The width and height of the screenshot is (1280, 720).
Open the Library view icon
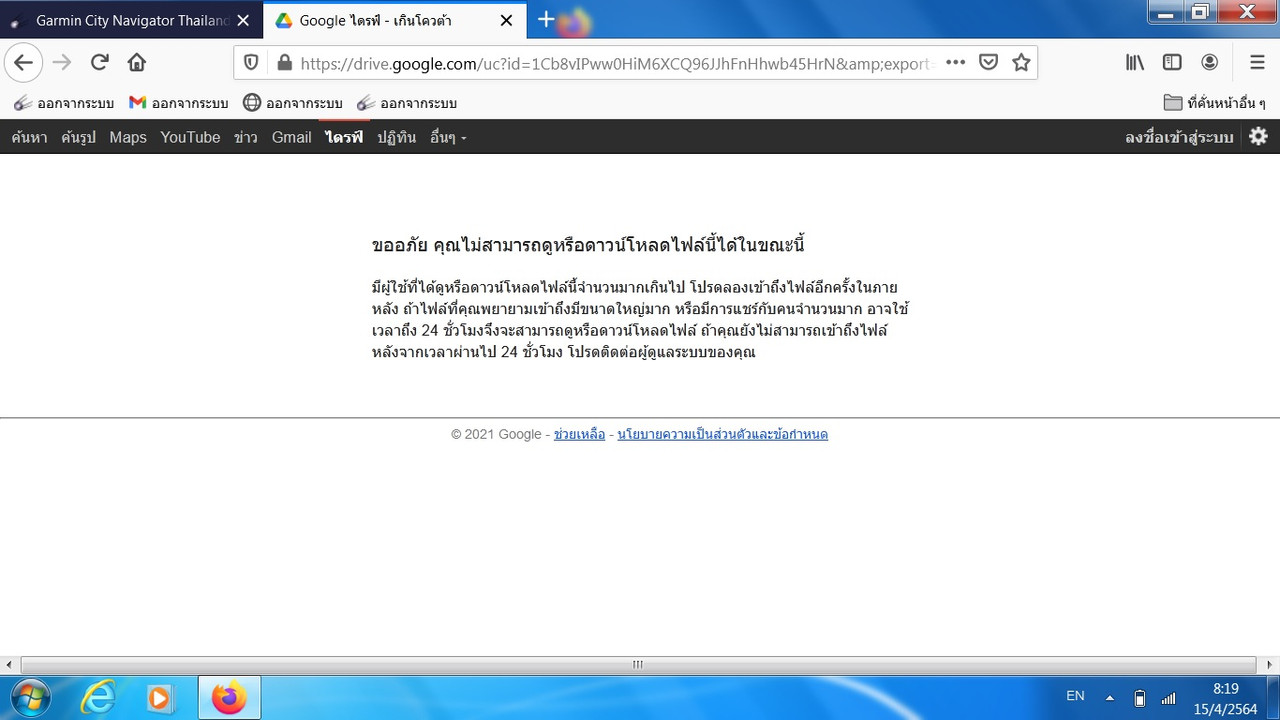click(1135, 62)
